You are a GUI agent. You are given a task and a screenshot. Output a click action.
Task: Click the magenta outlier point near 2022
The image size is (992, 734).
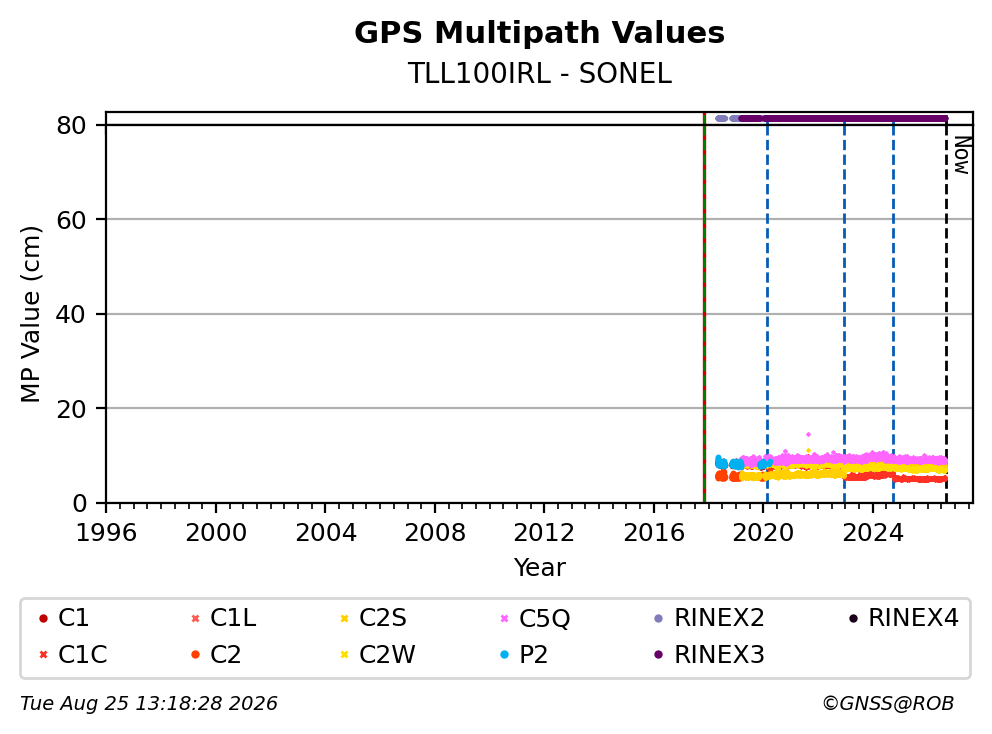[x=808, y=435]
